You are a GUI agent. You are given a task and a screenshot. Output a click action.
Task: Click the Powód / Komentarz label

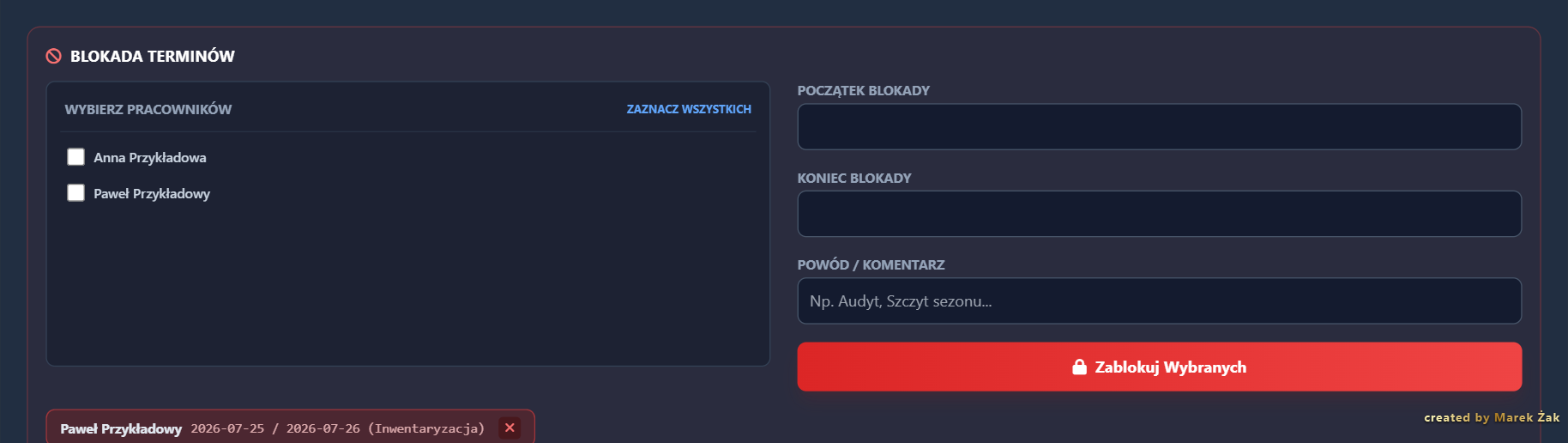(x=871, y=264)
